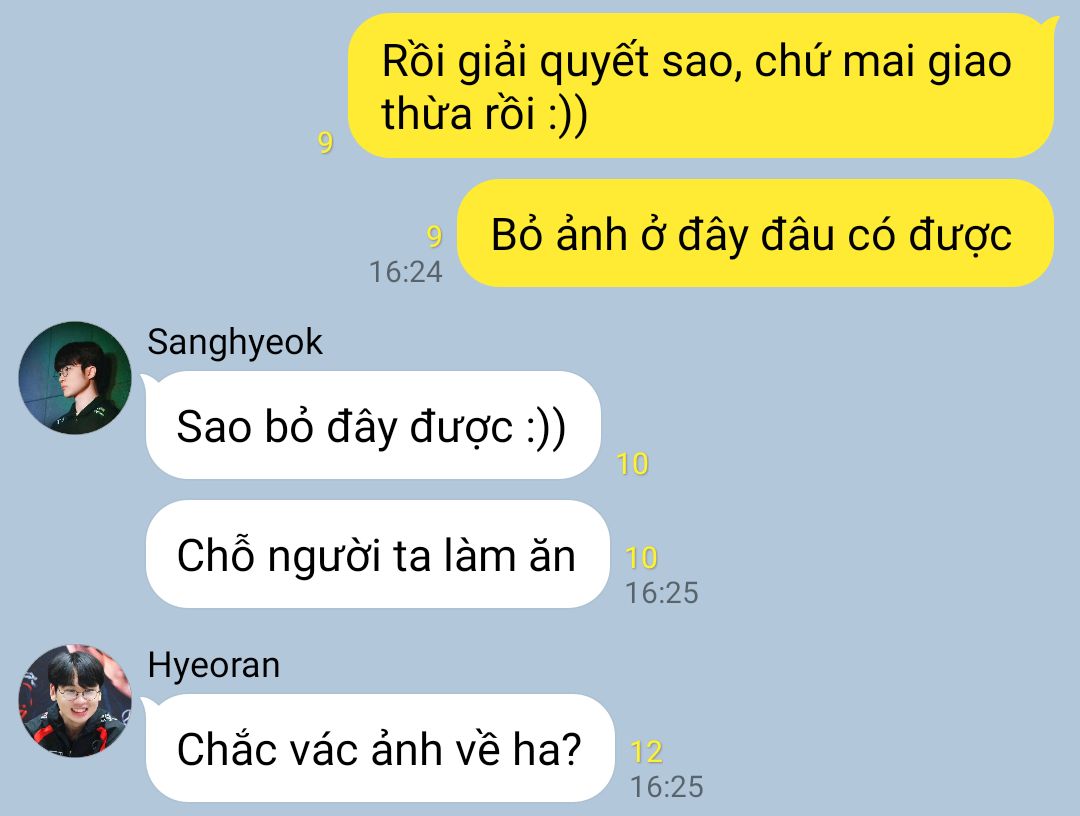Tap the Sanghyeok sender name
The height and width of the screenshot is (816, 1080).
[x=235, y=343]
